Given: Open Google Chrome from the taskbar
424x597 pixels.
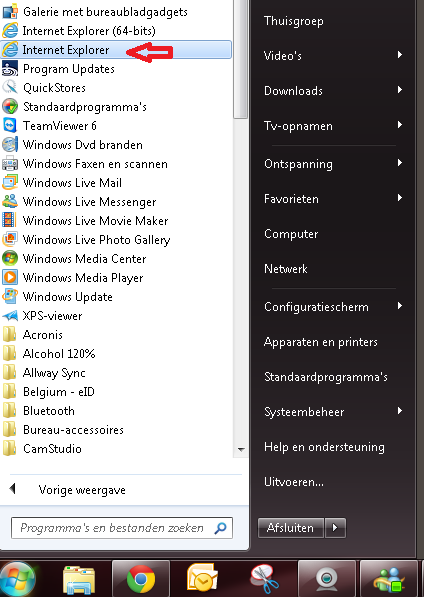Looking at the screenshot, I should (x=140, y=579).
